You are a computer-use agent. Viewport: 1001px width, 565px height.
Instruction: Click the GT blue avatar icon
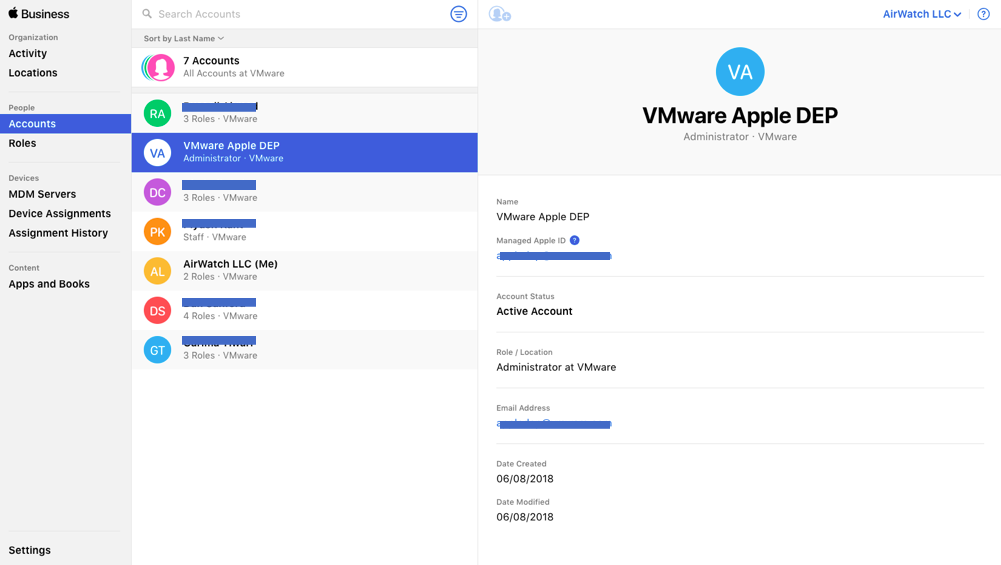point(157,349)
